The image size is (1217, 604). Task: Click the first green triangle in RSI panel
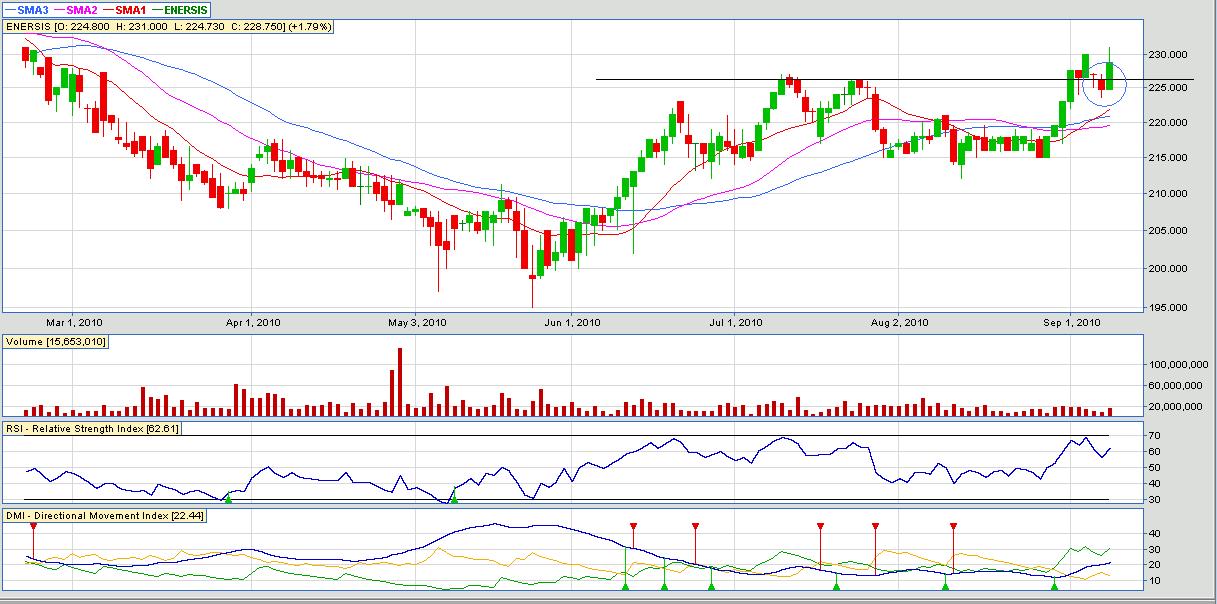228,497
